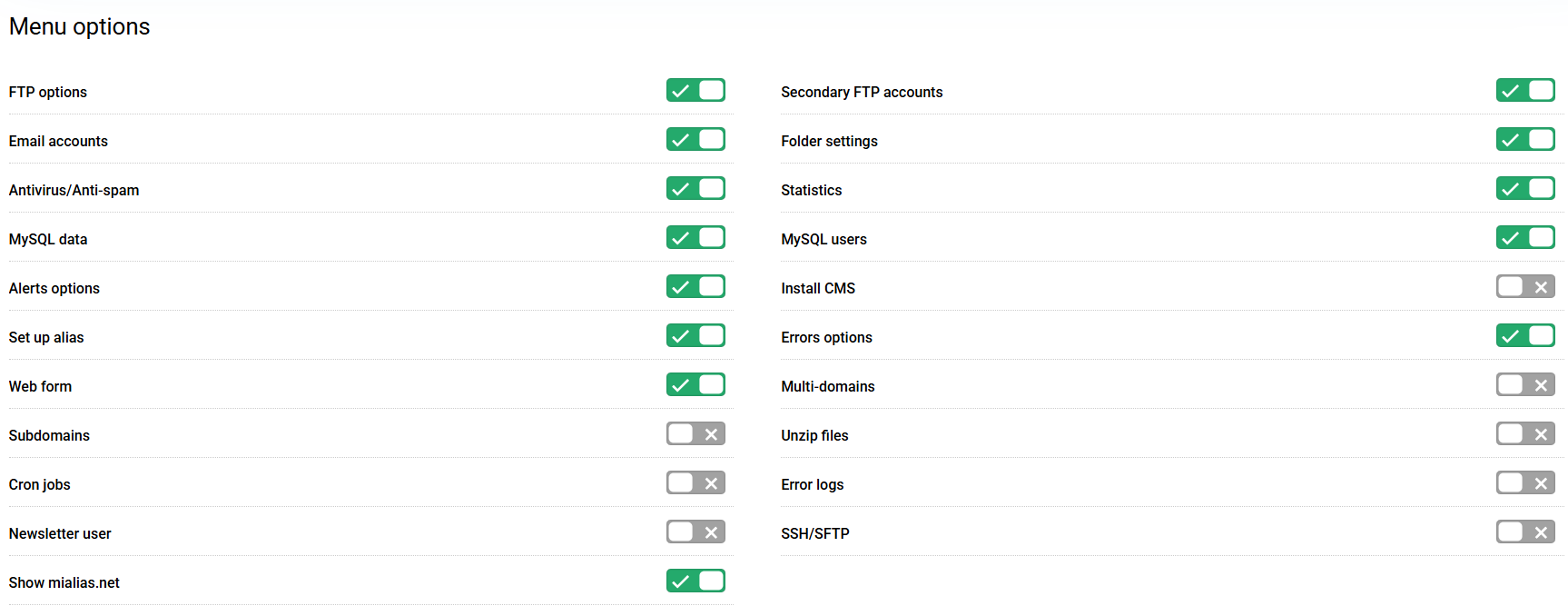Turn off Set up alias toggle
Viewport: 1568px width, 606px height.
click(x=695, y=336)
